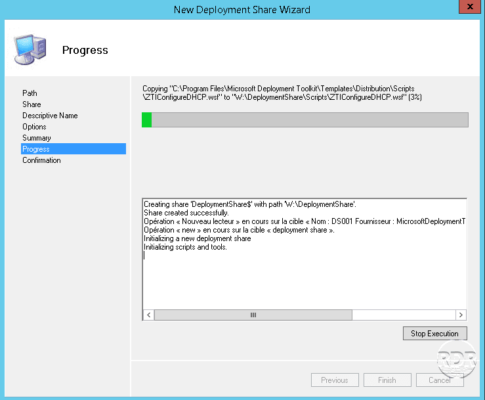
Task: Click the empty scrollbar track right of thumb
Action: pos(404,315)
